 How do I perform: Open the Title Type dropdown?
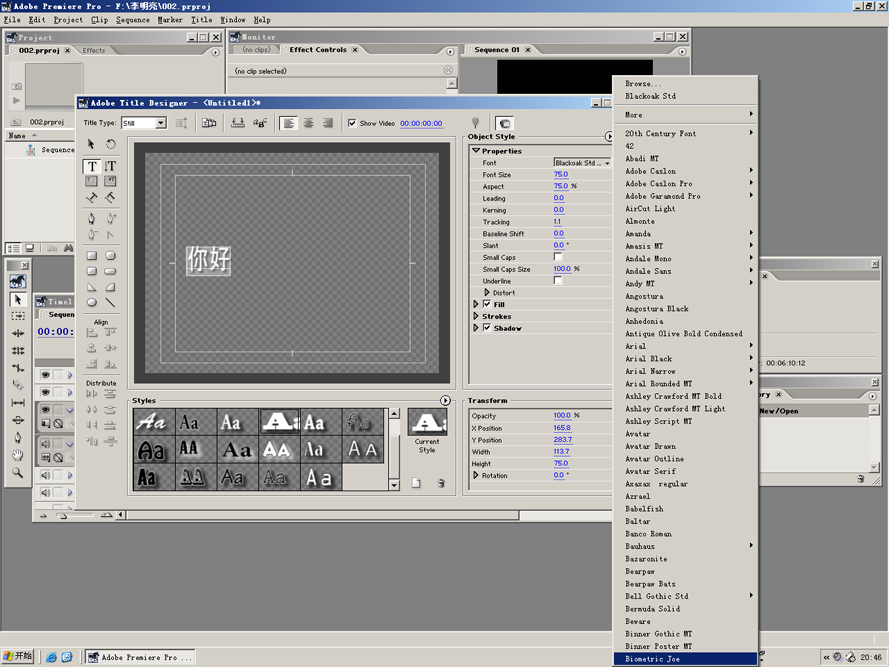click(x=160, y=123)
